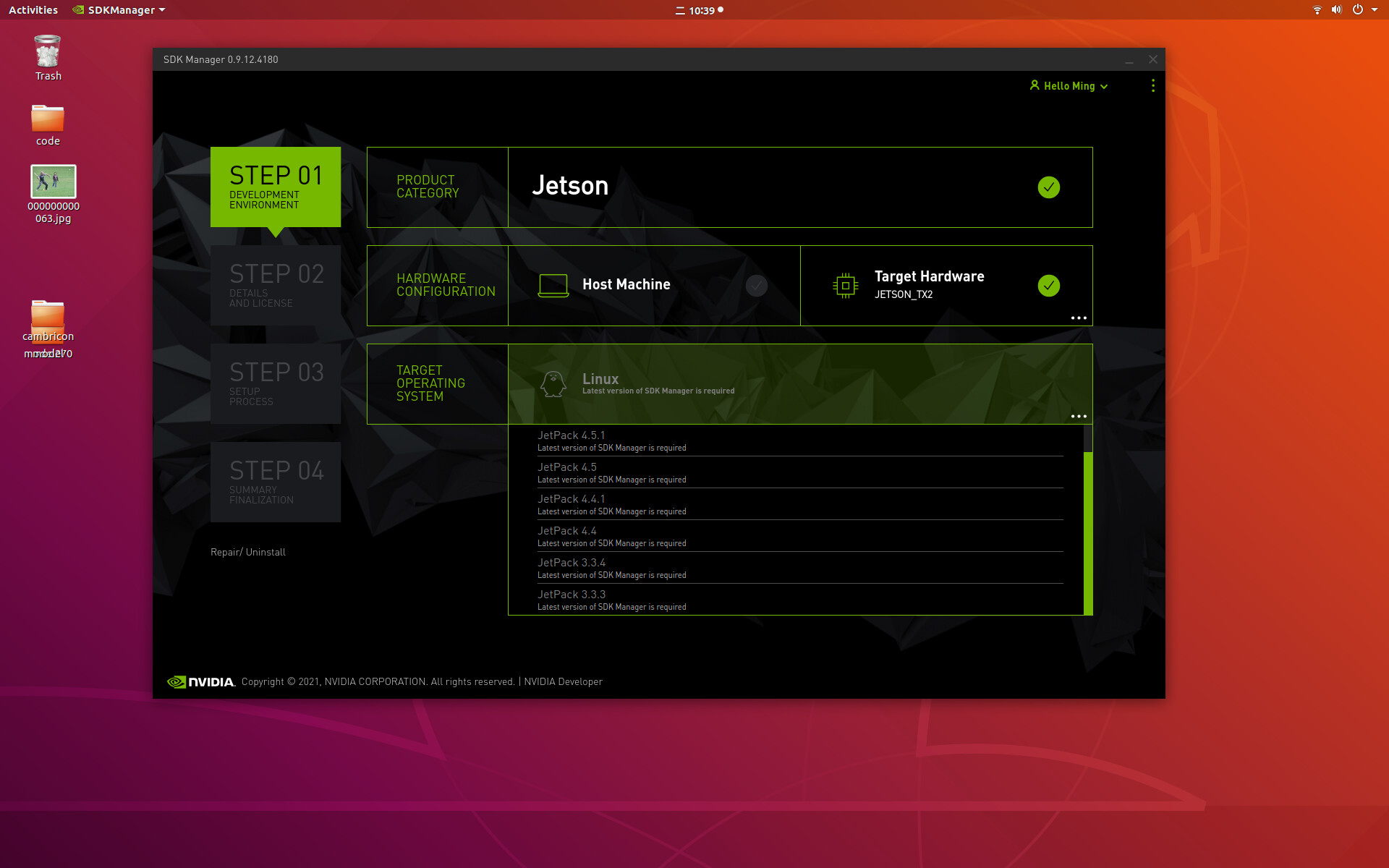The width and height of the screenshot is (1389, 868).
Task: Select the Jetson product category
Action: pyautogui.click(x=800, y=187)
